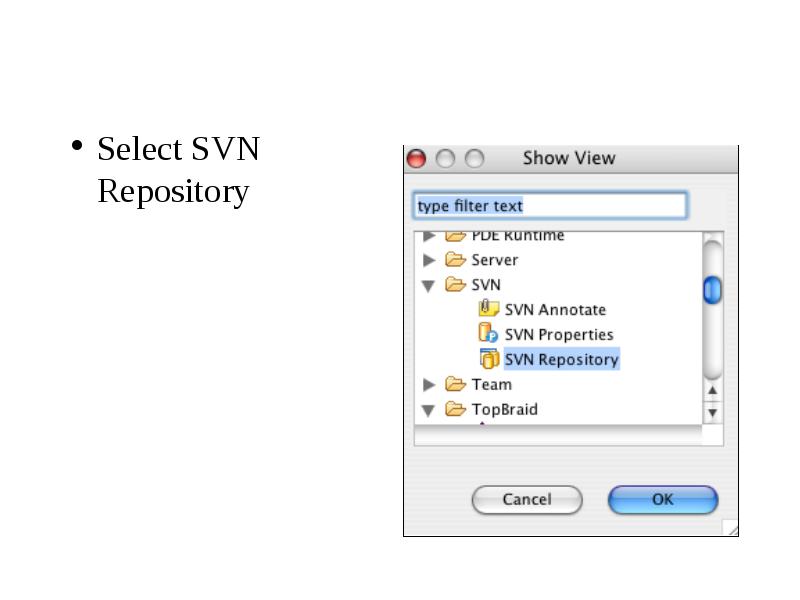Click the scrollbar down arrow
800x600 pixels.
pyautogui.click(x=713, y=412)
